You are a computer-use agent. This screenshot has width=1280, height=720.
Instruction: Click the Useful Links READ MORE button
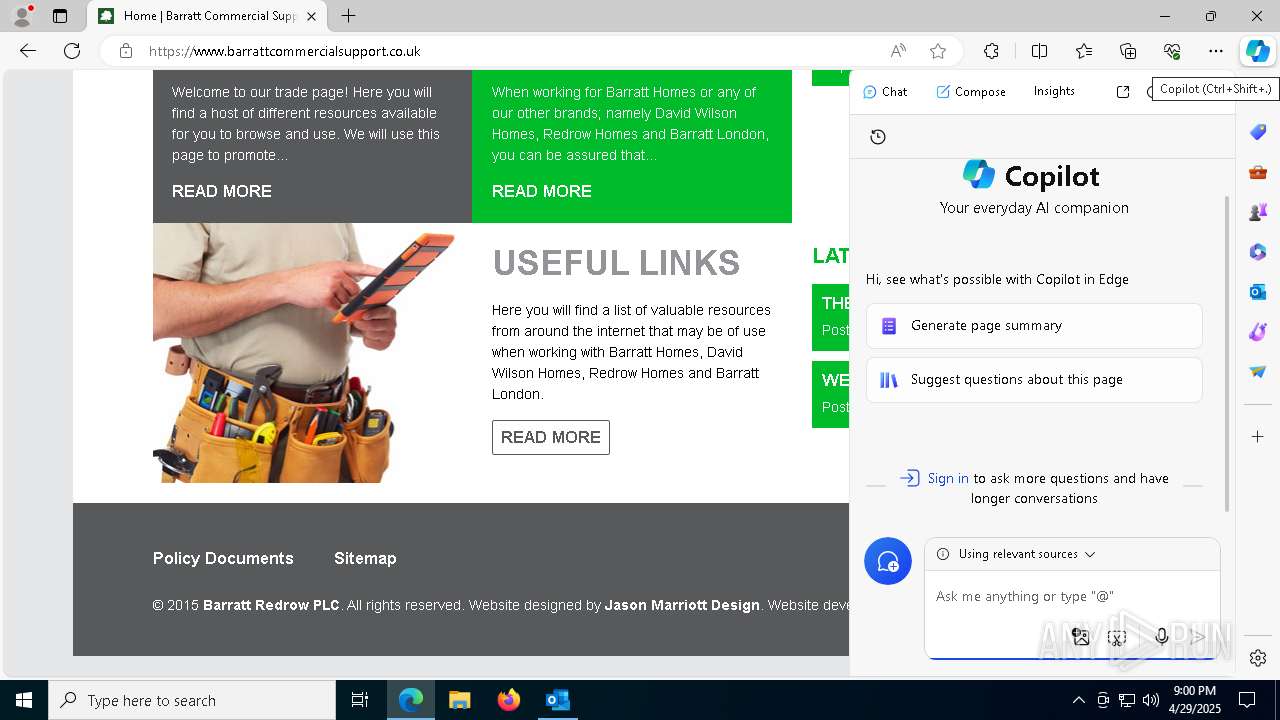tap(551, 437)
